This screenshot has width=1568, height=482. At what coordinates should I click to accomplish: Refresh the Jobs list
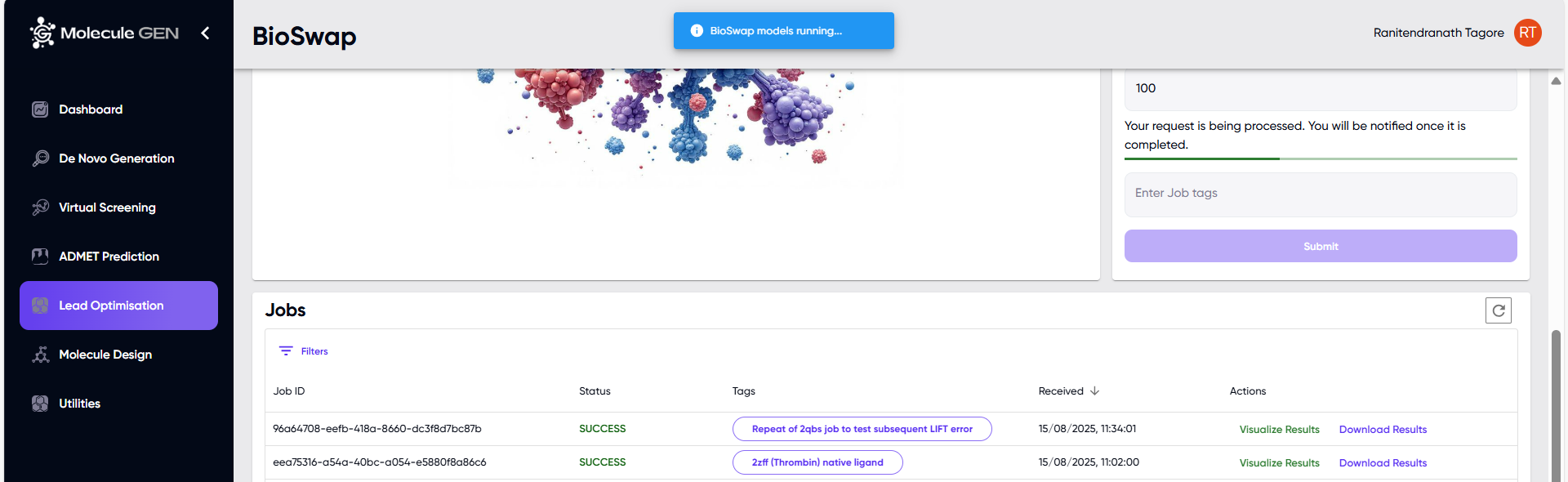[x=1498, y=310]
